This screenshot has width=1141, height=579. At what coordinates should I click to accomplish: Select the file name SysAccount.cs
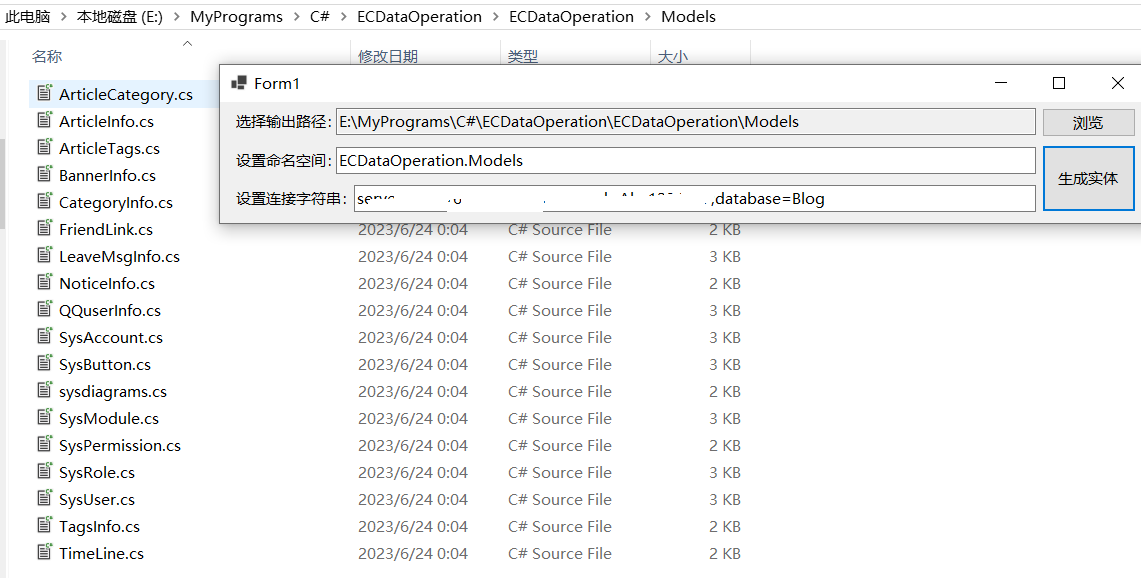point(111,337)
